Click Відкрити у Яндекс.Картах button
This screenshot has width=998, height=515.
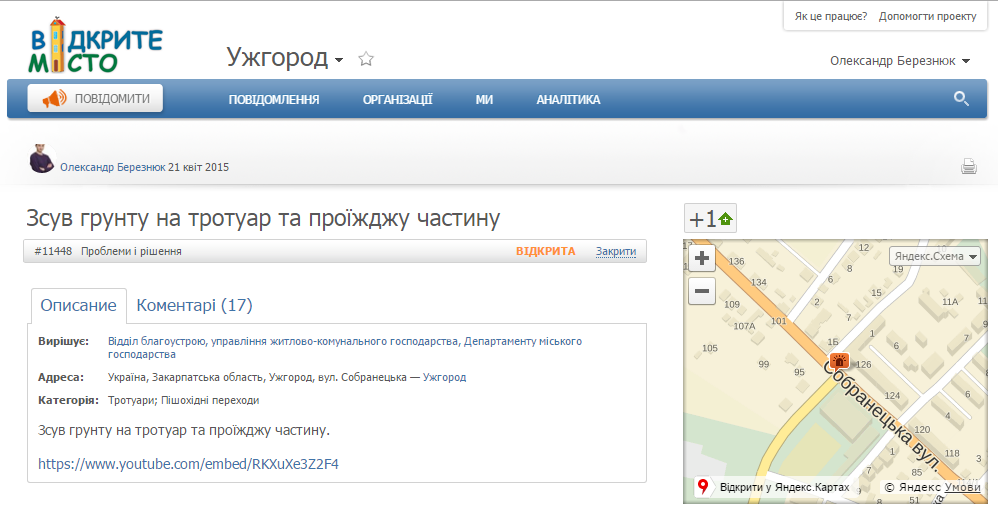pos(773,487)
